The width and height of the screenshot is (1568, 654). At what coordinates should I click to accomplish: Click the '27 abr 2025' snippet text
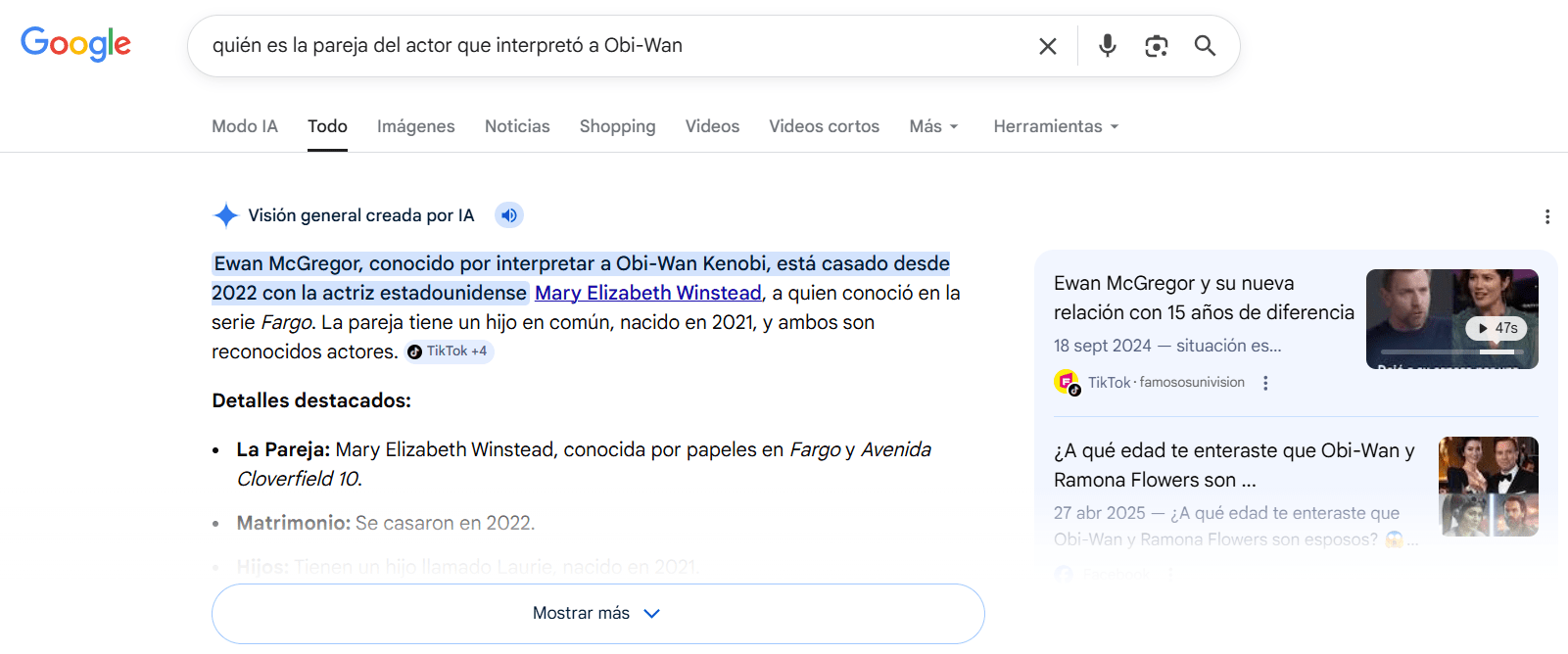tap(1234, 526)
